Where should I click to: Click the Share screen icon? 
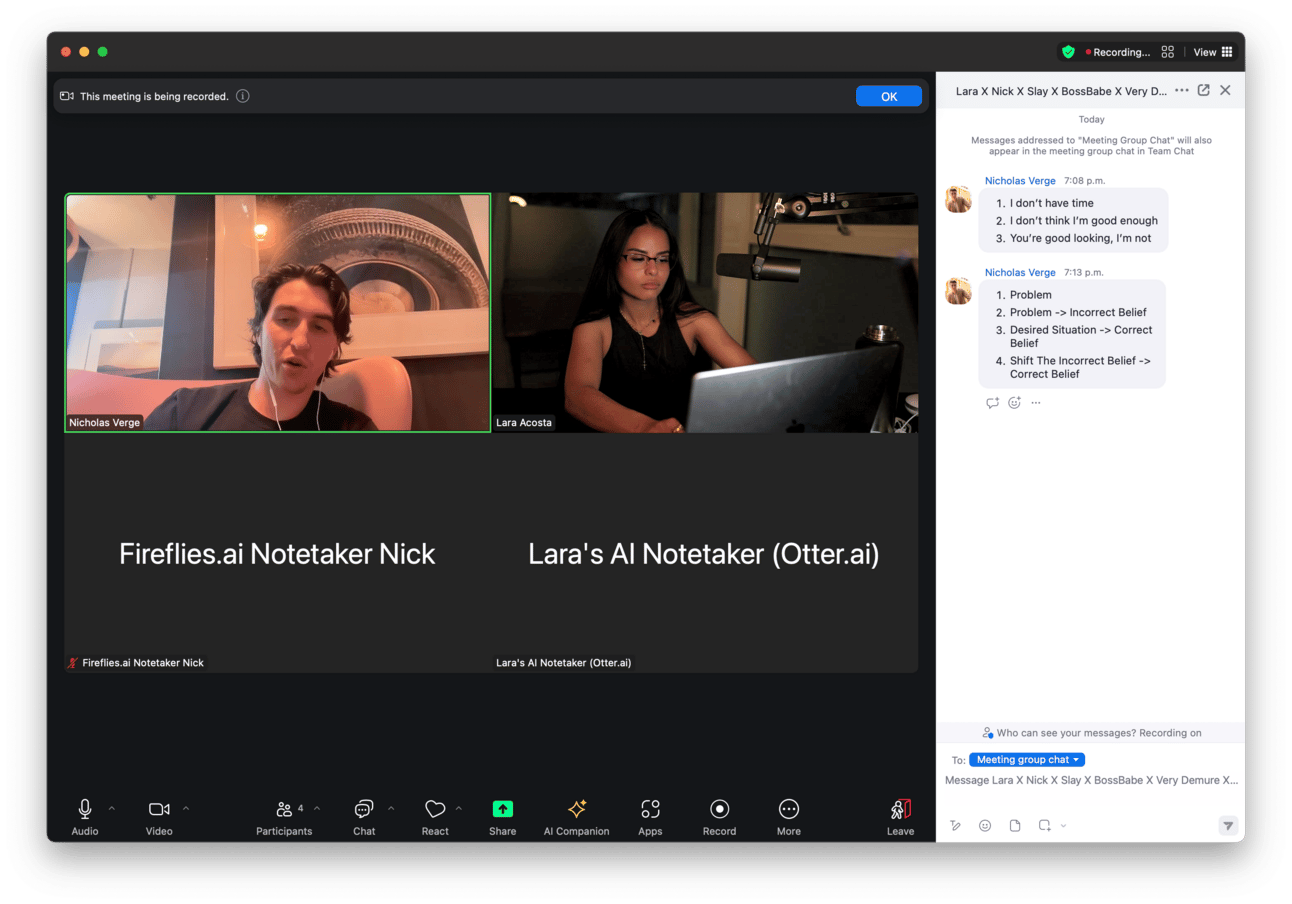click(x=502, y=810)
